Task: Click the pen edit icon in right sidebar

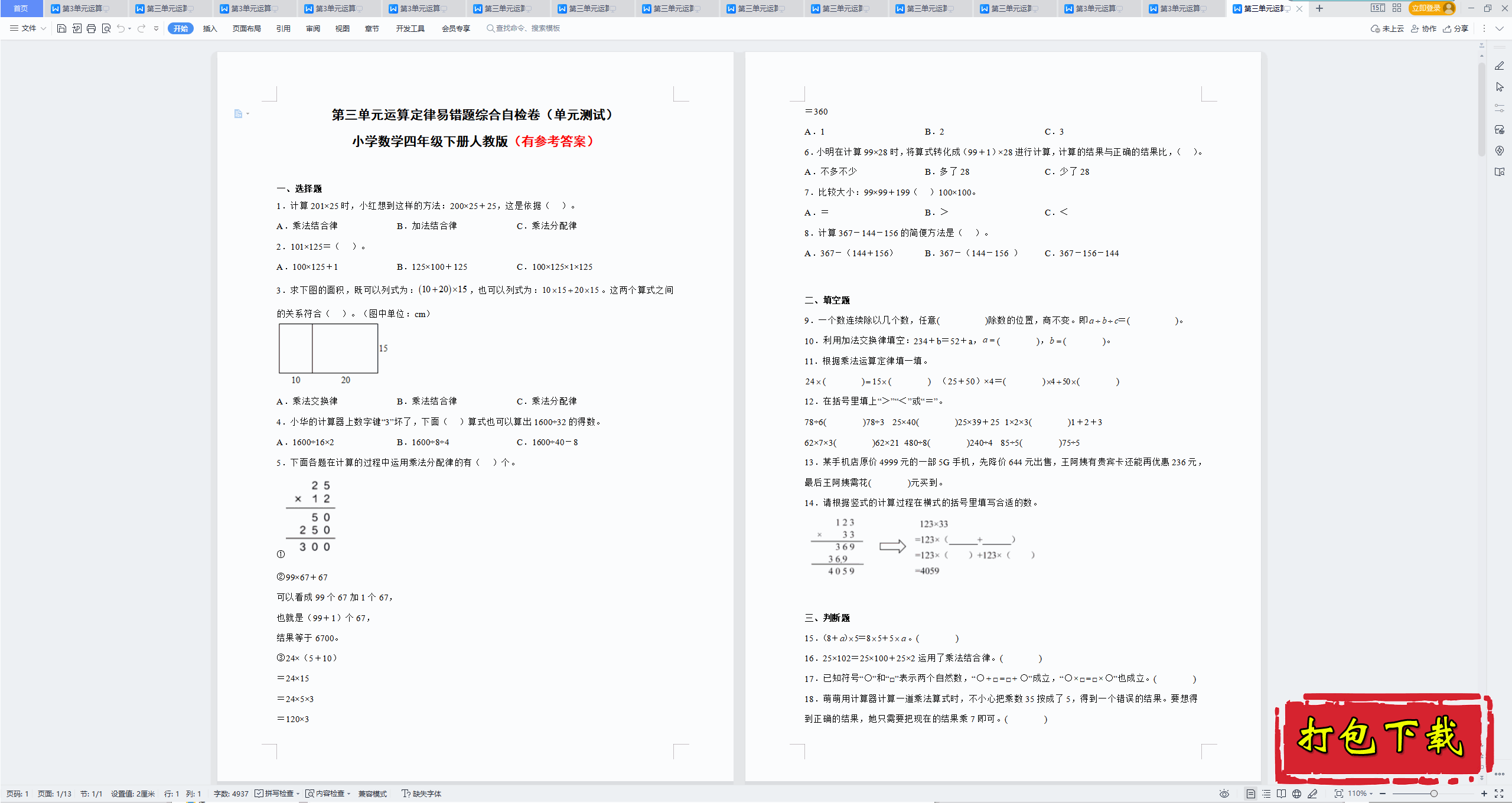Action: coord(1500,66)
